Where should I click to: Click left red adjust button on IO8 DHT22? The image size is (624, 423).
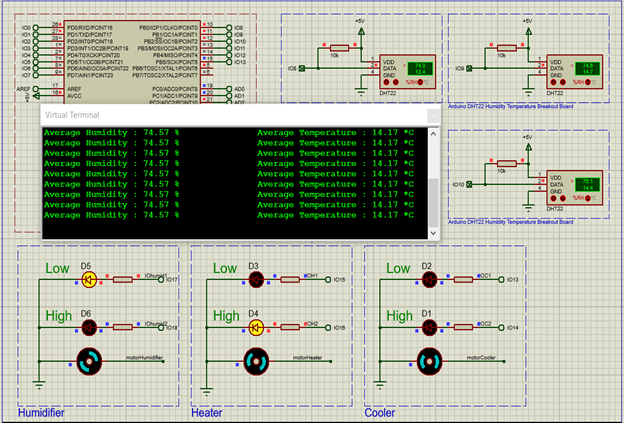[x=386, y=82]
